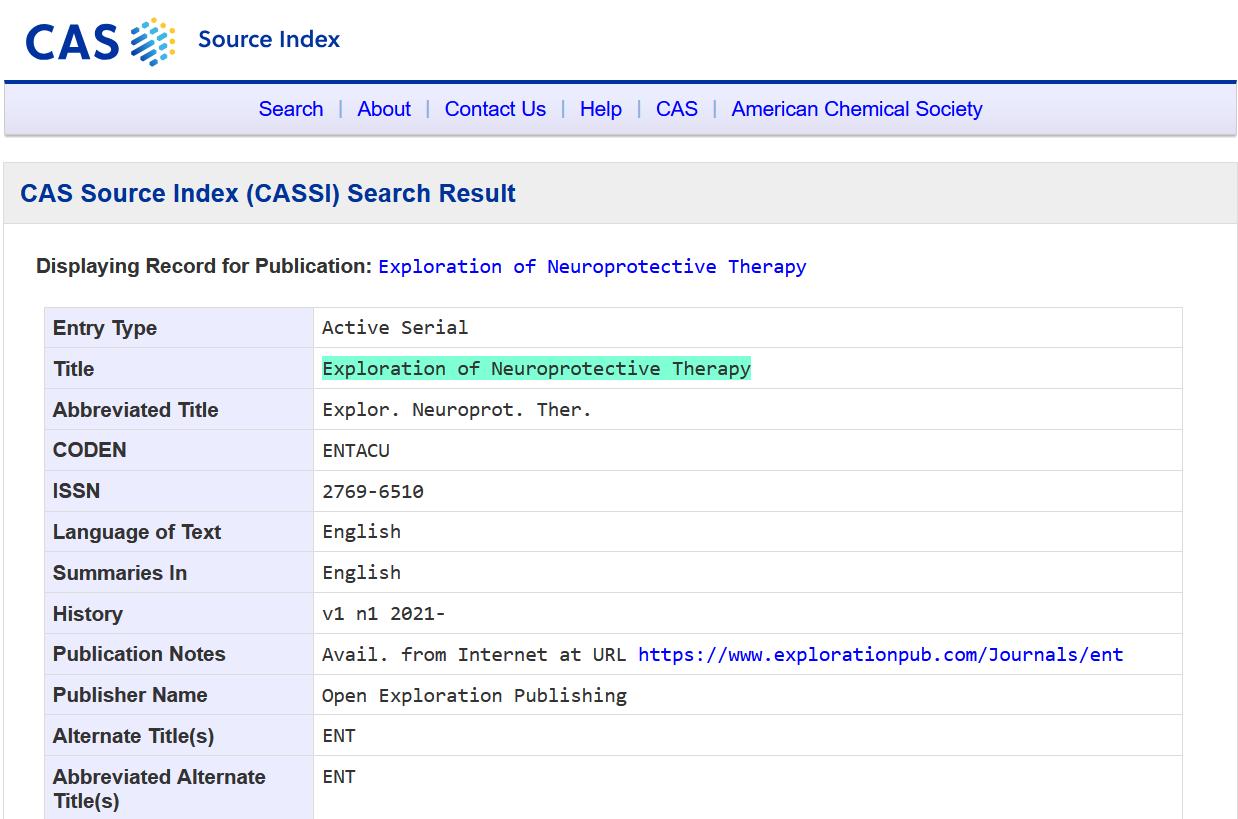Click the 'Entry Type' row label
Screen dimensions: 1238x819
105,328
